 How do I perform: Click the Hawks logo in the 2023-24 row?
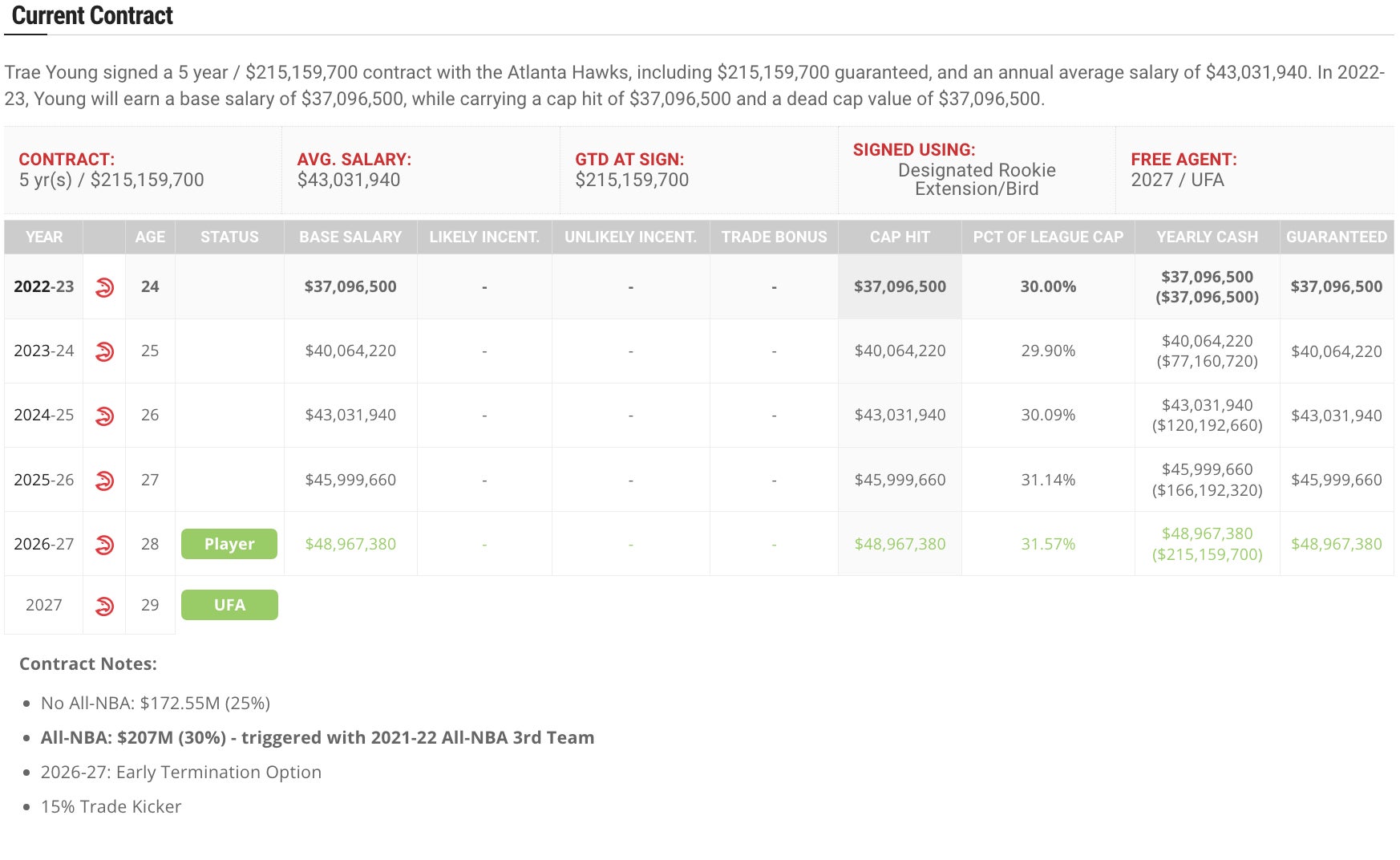pyautogui.click(x=104, y=351)
